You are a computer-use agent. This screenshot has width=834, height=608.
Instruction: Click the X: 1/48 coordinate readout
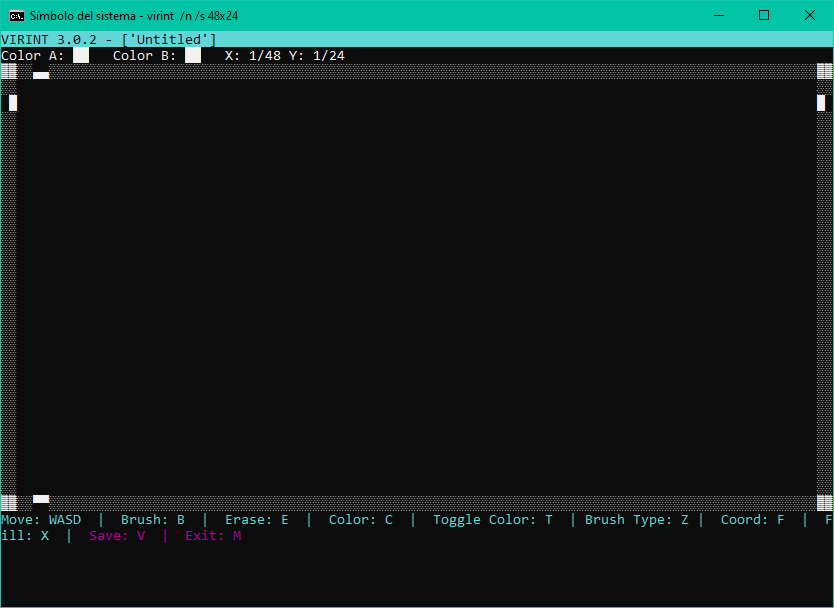(253, 55)
